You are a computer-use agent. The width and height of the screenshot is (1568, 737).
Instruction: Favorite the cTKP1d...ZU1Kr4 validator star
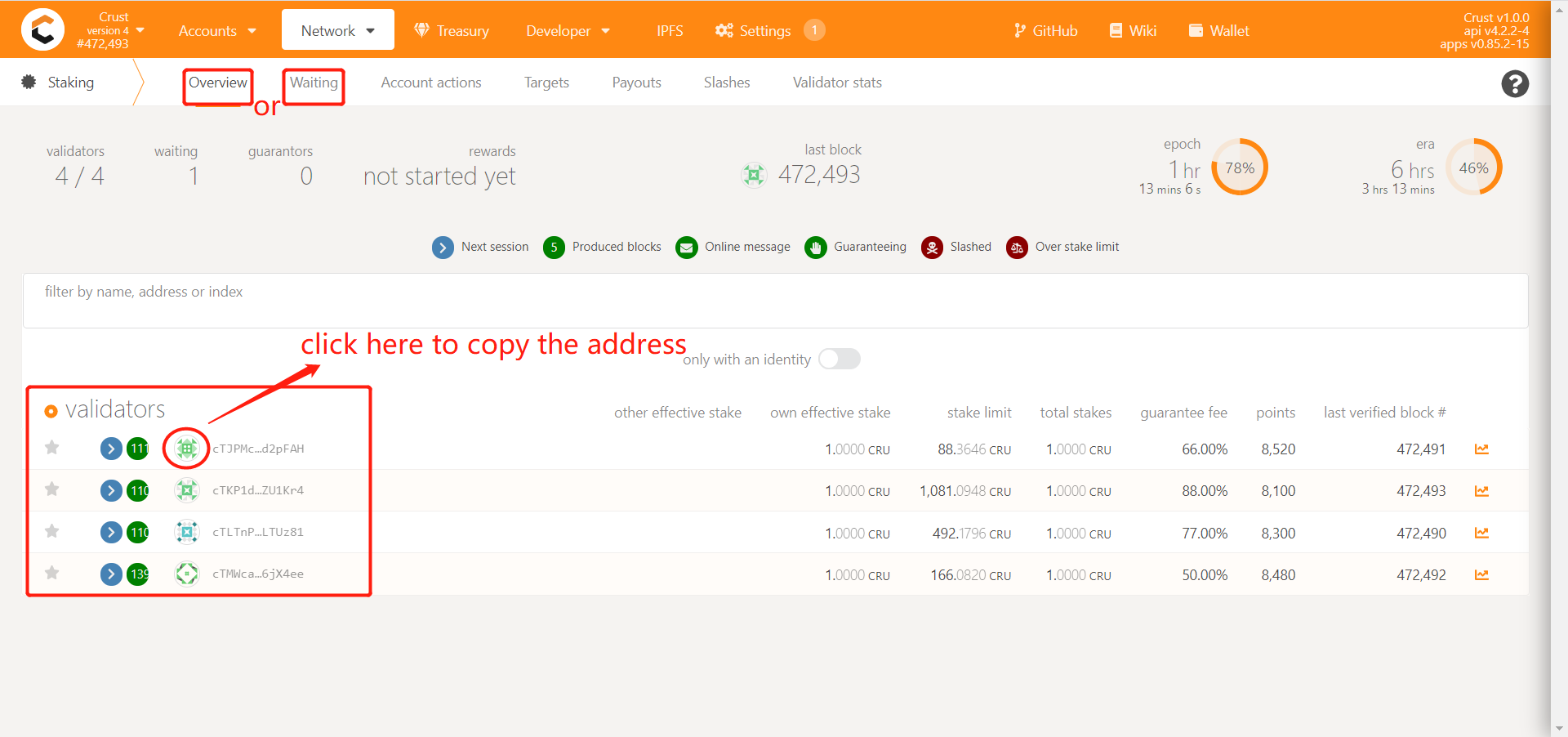tap(52, 489)
